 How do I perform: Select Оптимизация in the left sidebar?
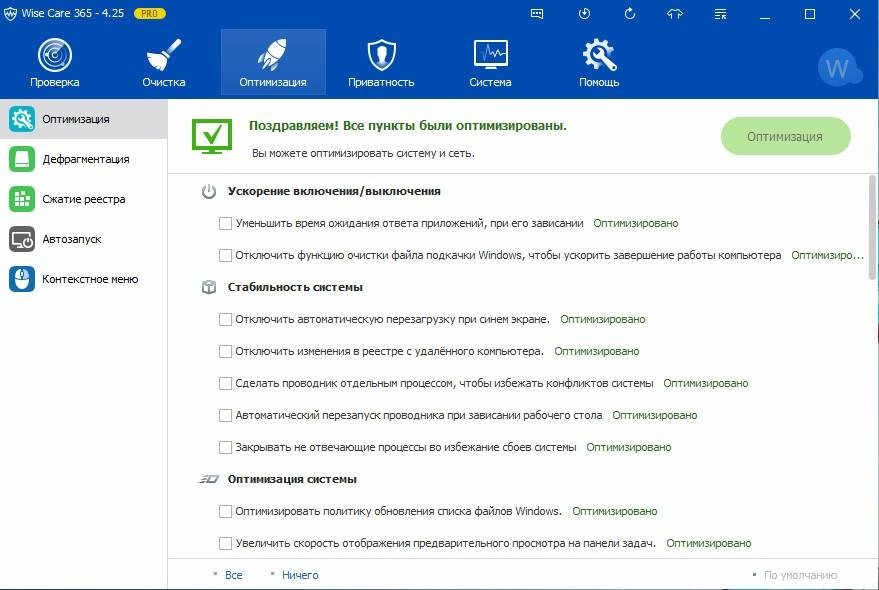84,119
